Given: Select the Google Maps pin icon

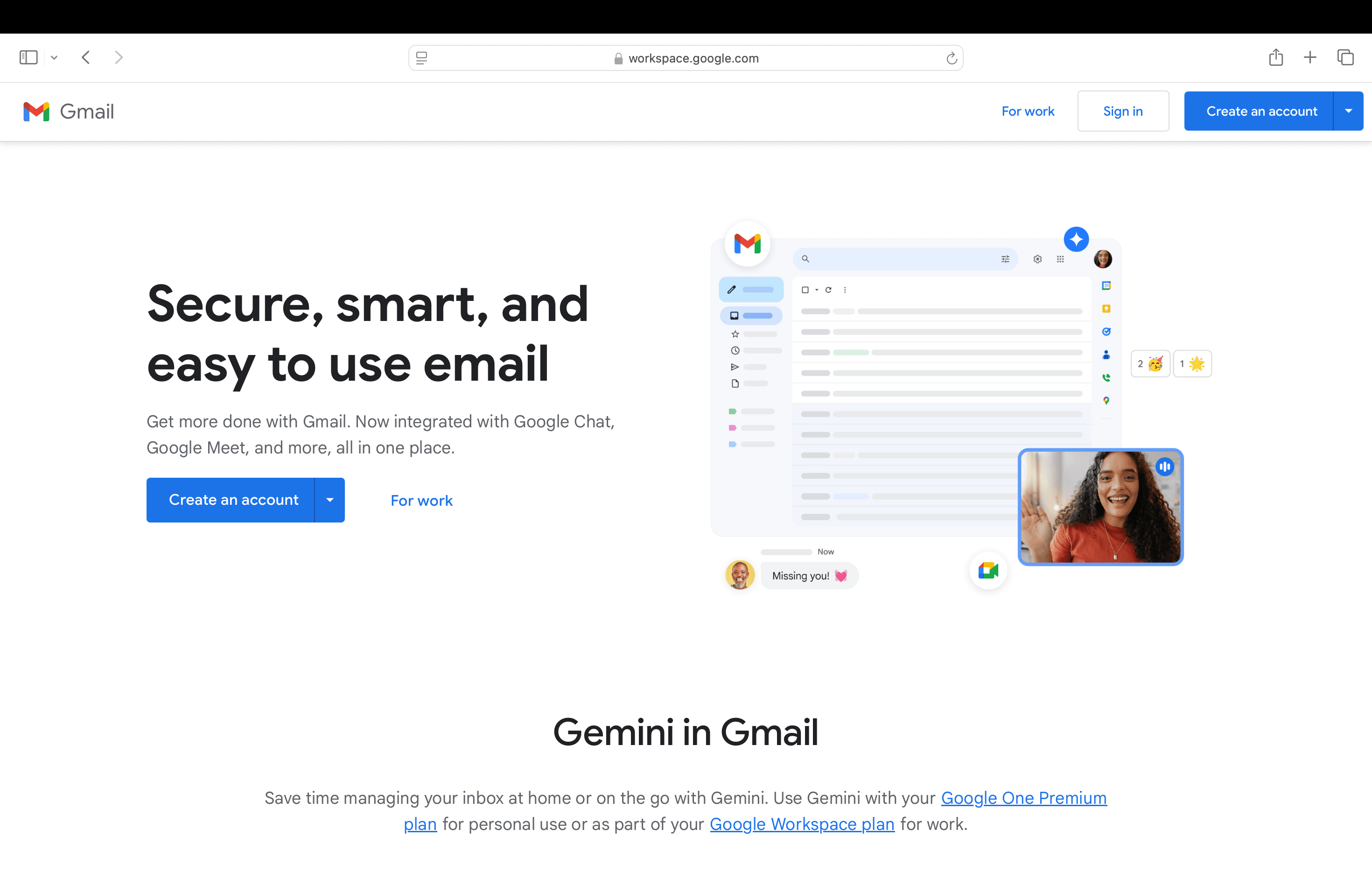Looking at the screenshot, I should pyautogui.click(x=1106, y=400).
